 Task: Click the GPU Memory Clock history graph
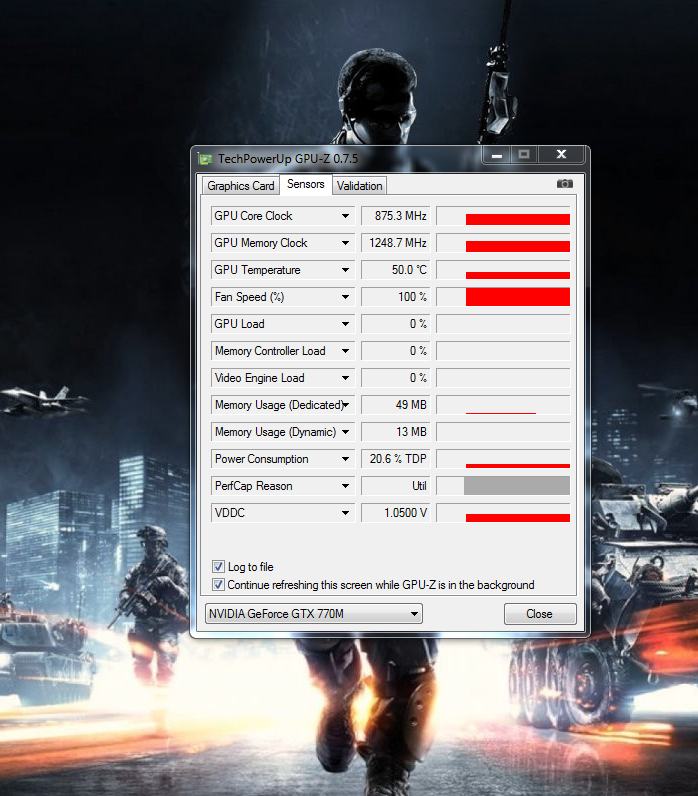[x=503, y=243]
